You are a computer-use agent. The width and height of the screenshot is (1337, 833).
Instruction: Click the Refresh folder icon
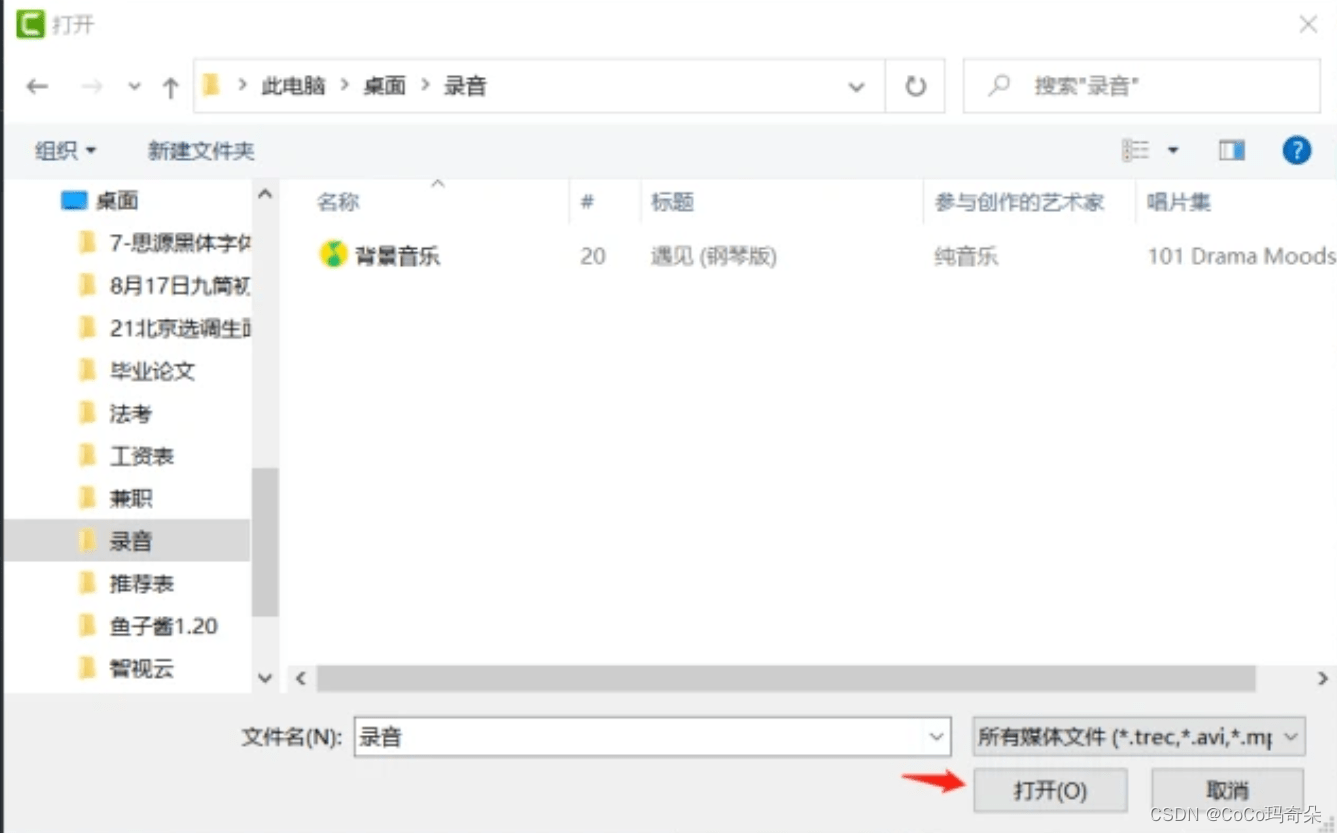click(915, 87)
